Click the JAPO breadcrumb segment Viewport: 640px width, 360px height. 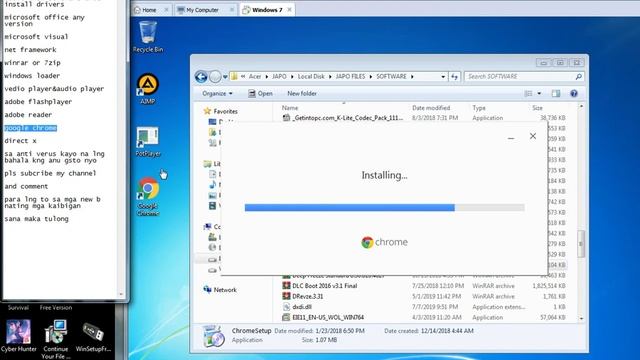(279, 77)
